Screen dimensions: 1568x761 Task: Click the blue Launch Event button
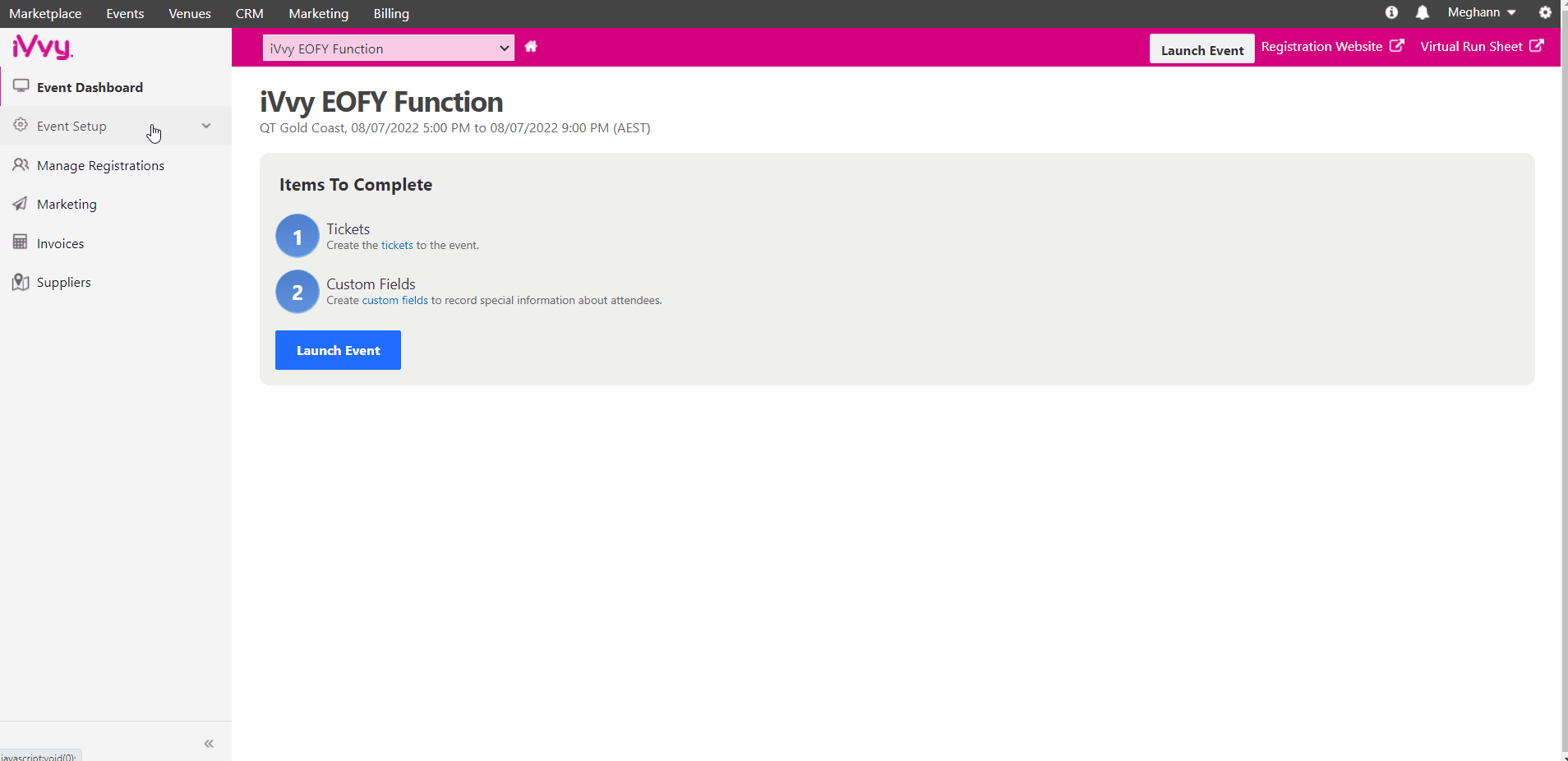(x=338, y=350)
